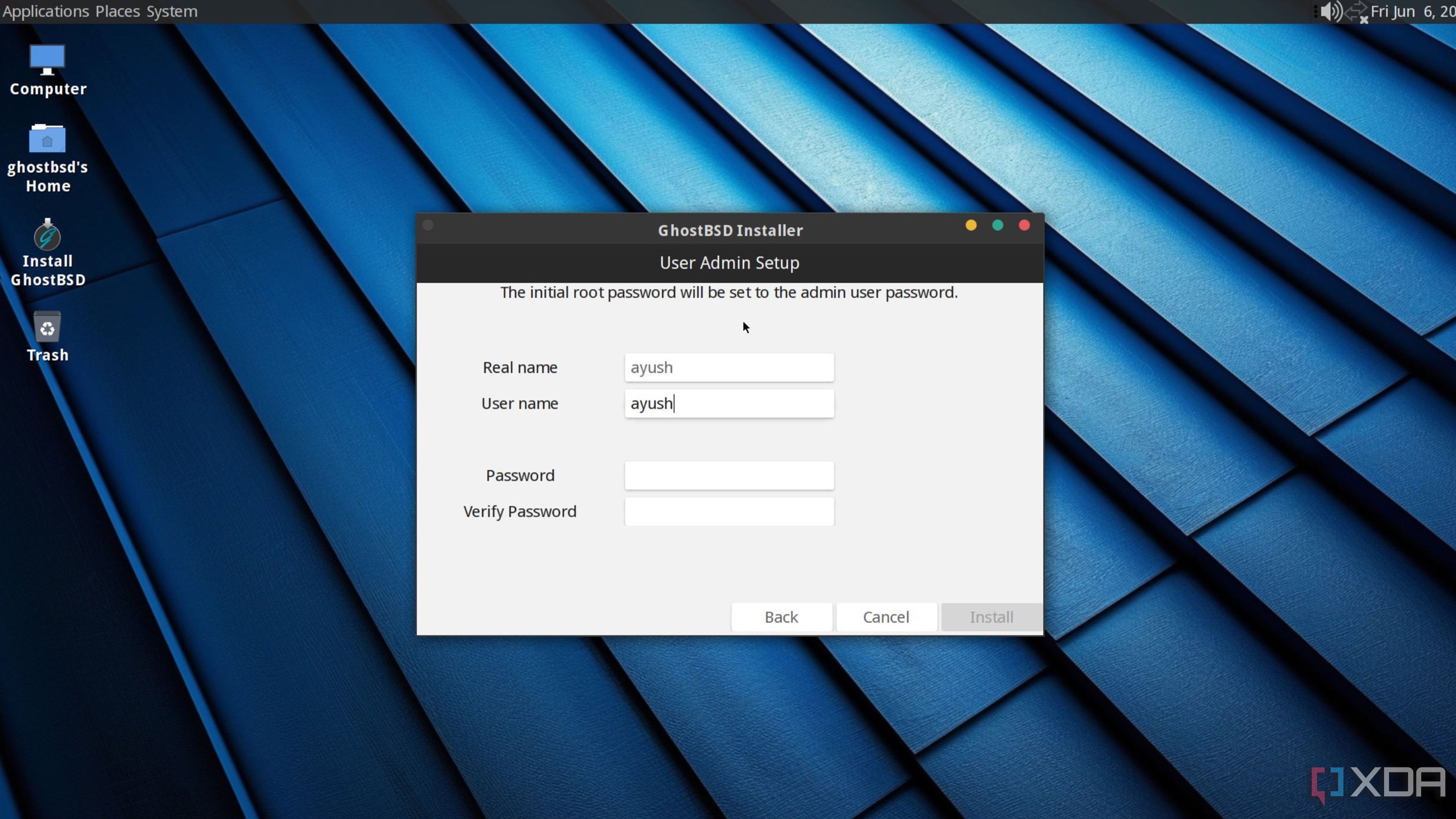Viewport: 1456px width, 819px height.
Task: Click the Back button
Action: (x=781, y=617)
